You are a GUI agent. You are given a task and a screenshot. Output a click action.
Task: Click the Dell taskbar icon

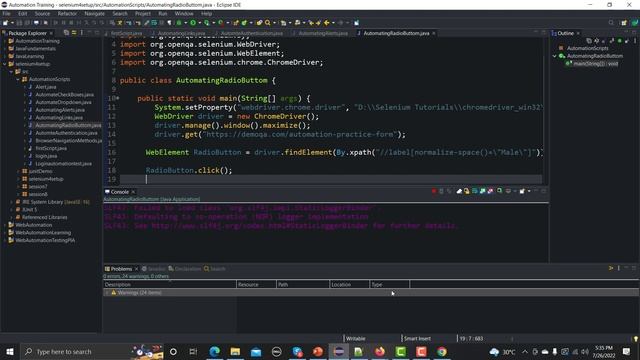point(276,351)
